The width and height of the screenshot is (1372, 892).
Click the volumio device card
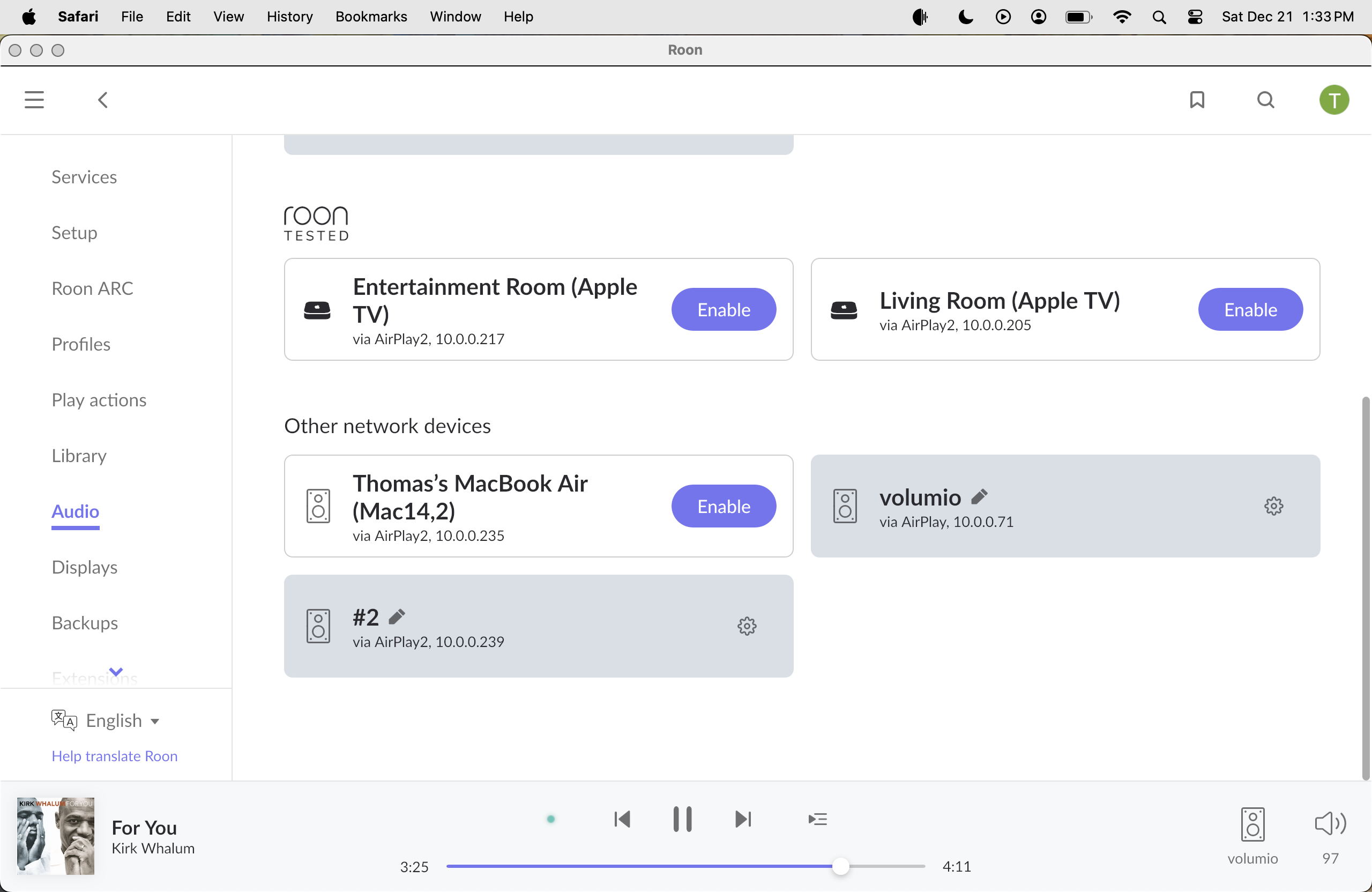(1065, 506)
